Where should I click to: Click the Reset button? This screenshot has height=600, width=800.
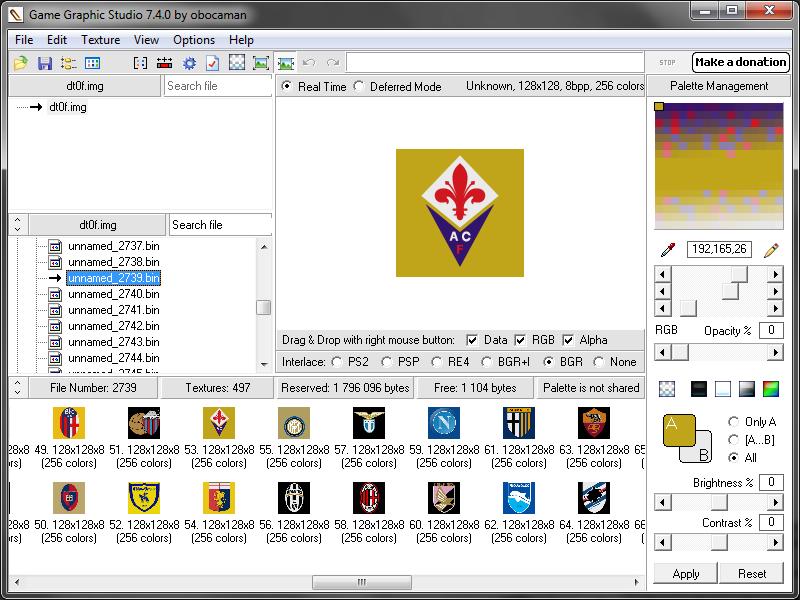point(752,573)
